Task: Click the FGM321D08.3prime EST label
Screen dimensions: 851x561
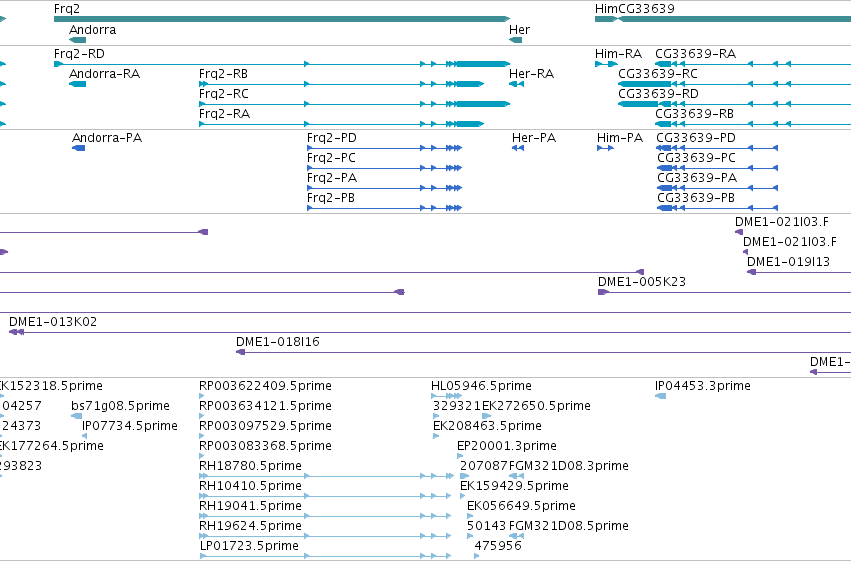Action: pos(569,467)
